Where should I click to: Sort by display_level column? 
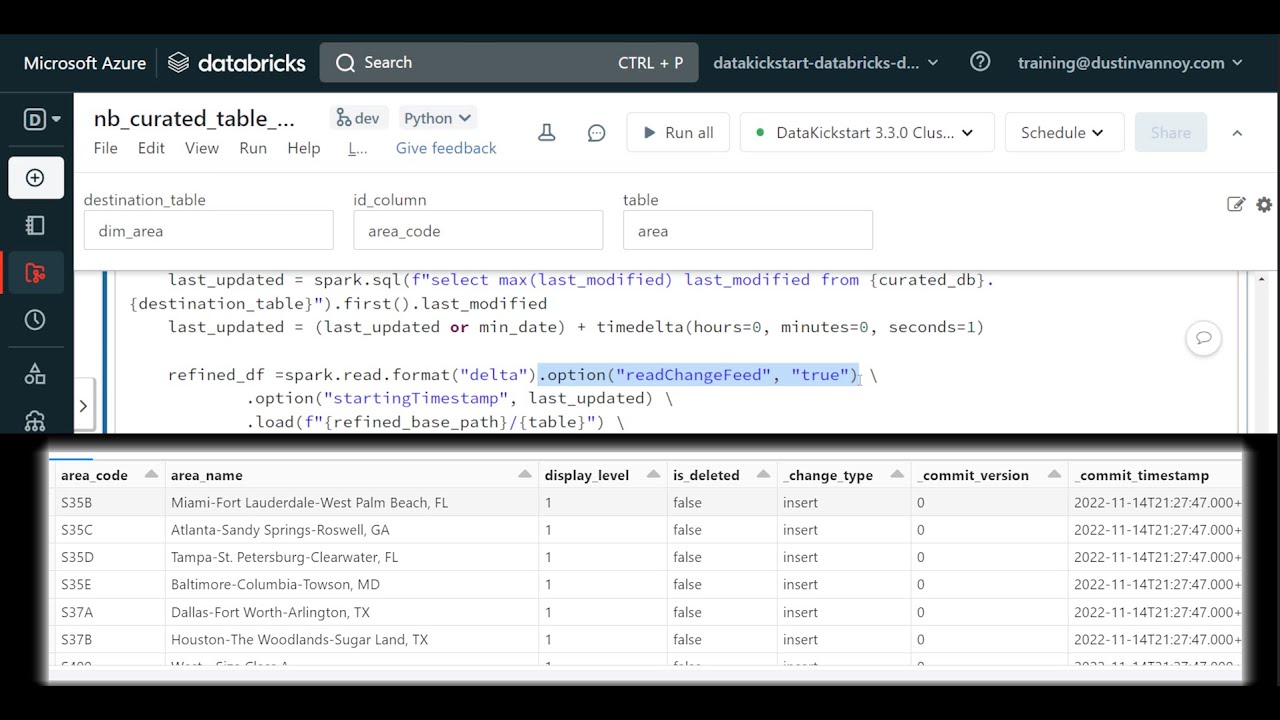tap(653, 474)
